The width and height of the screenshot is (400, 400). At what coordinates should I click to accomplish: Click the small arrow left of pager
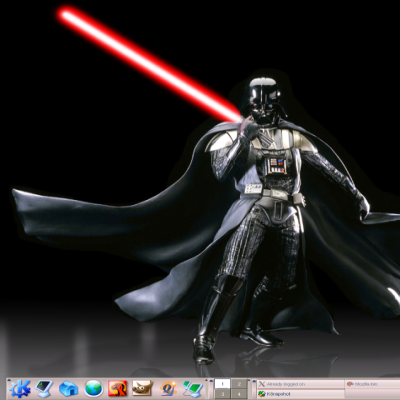click(211, 381)
